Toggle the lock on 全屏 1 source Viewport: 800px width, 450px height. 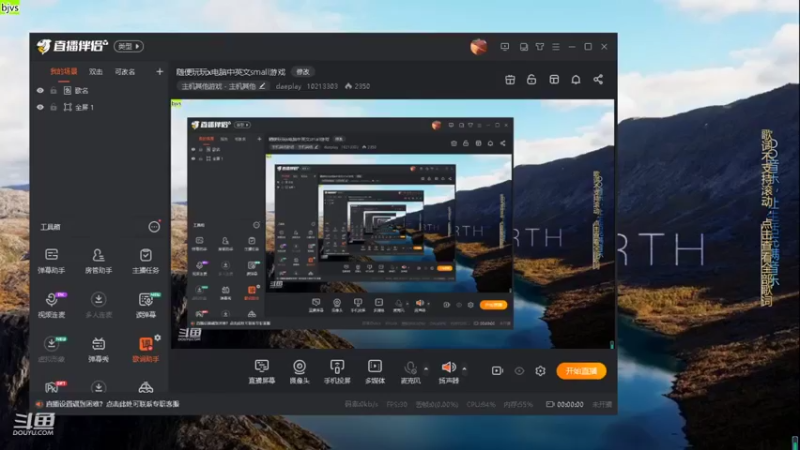pyautogui.click(x=54, y=107)
